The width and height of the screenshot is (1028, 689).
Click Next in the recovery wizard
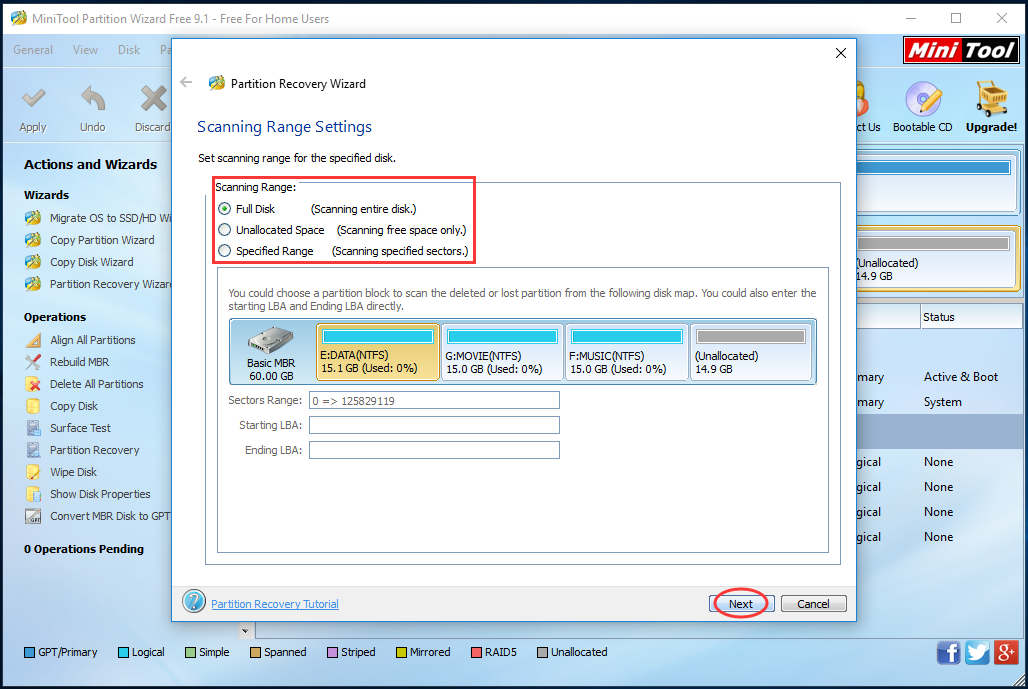(x=741, y=604)
